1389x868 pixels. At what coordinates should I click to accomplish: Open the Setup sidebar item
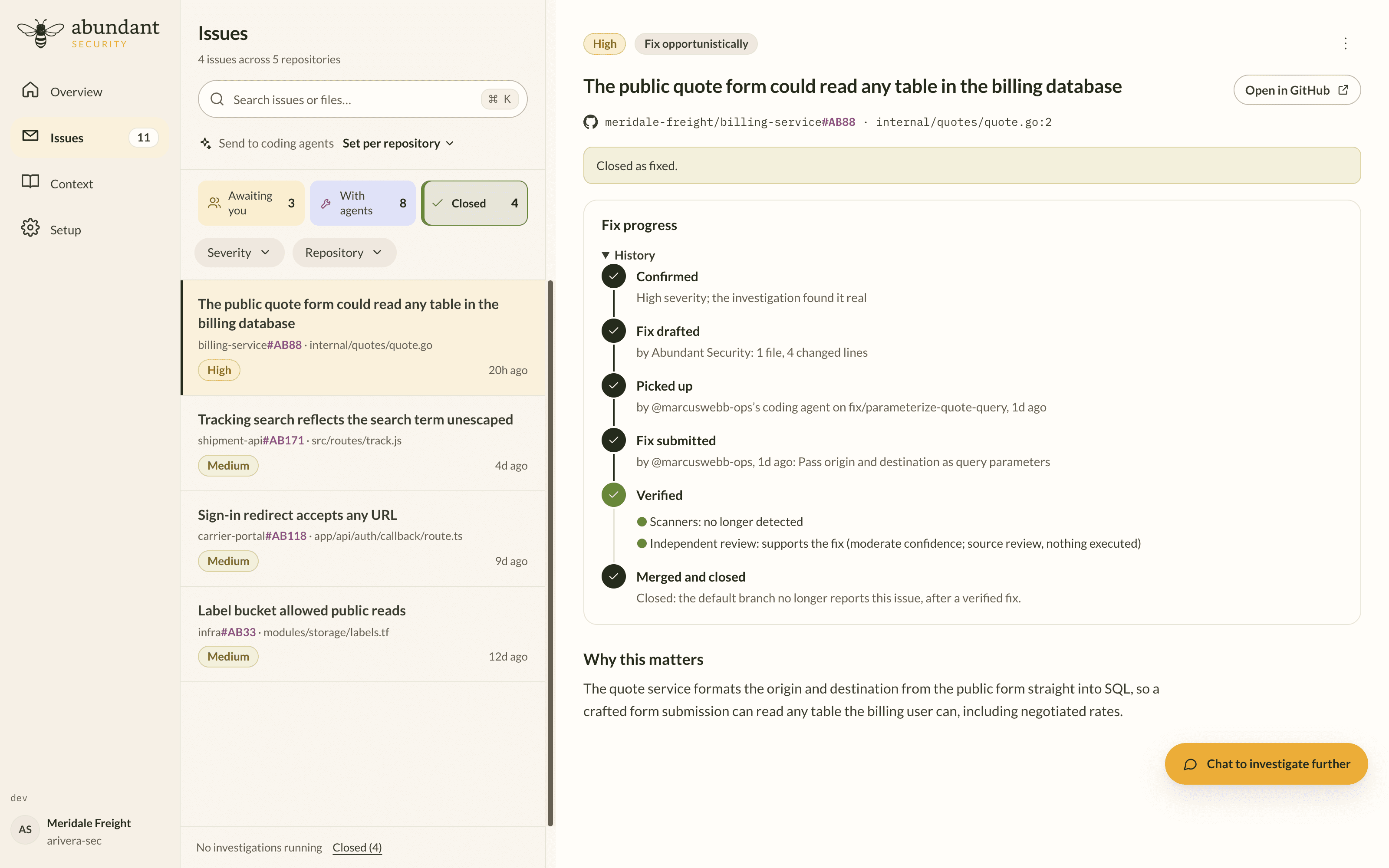[89, 230]
